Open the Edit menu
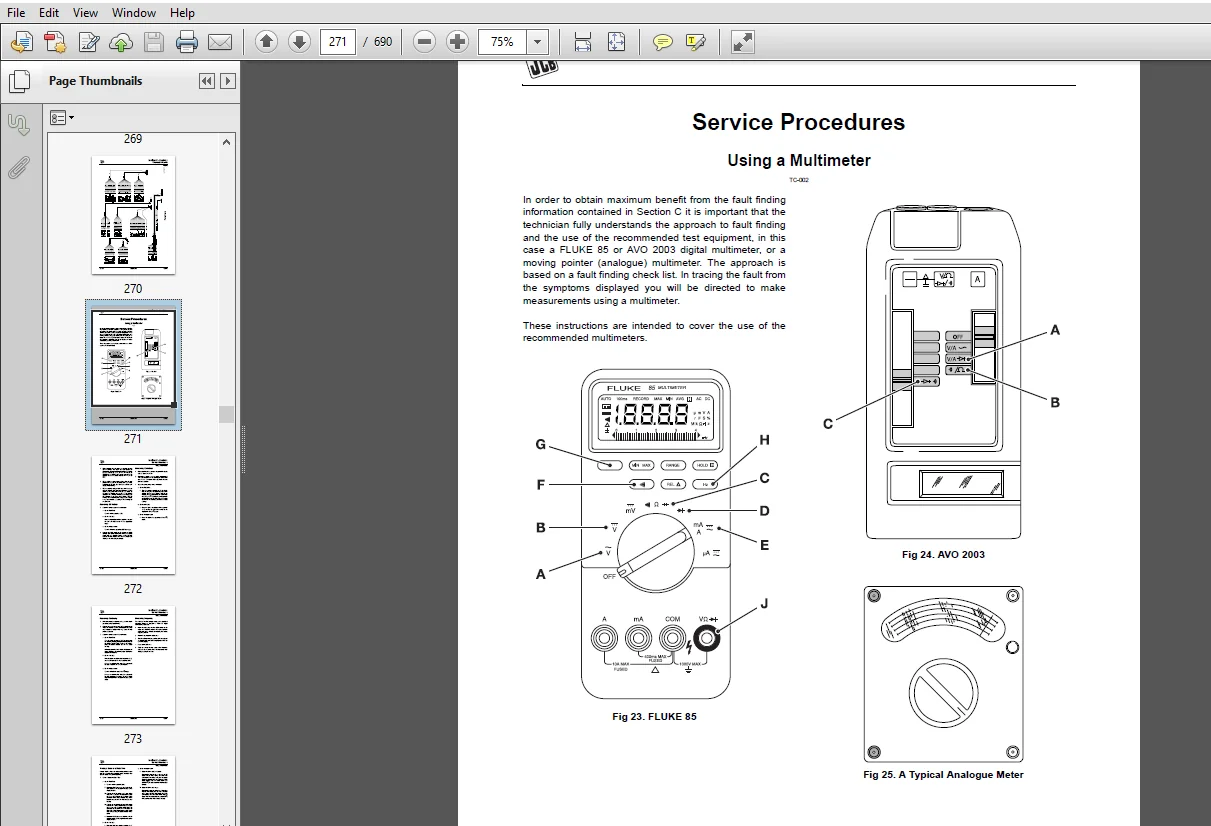Image resolution: width=1211 pixels, height=826 pixels. click(x=49, y=13)
